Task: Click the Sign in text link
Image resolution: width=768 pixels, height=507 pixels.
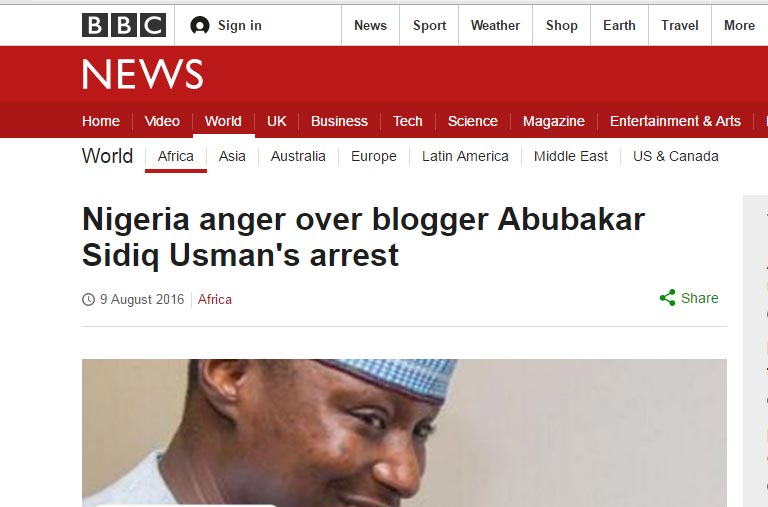Action: (x=240, y=25)
